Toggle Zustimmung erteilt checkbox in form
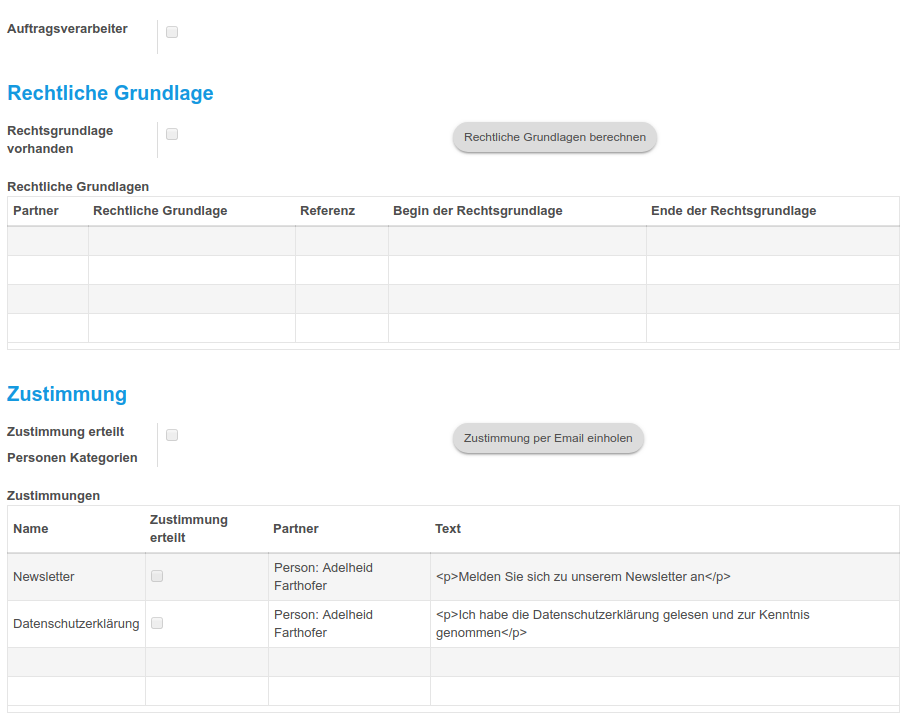906x719 pixels. [x=172, y=435]
